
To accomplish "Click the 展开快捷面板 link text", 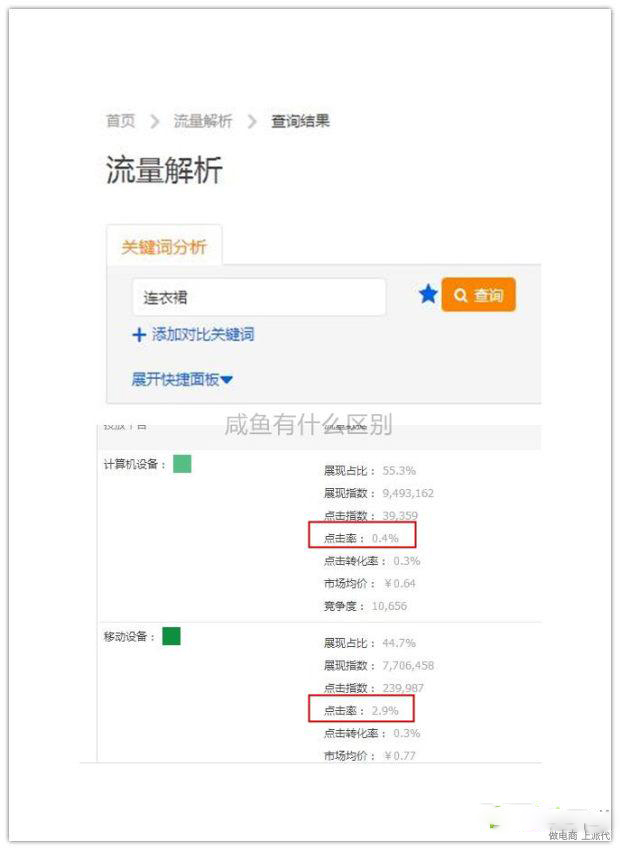I will click(x=175, y=379).
